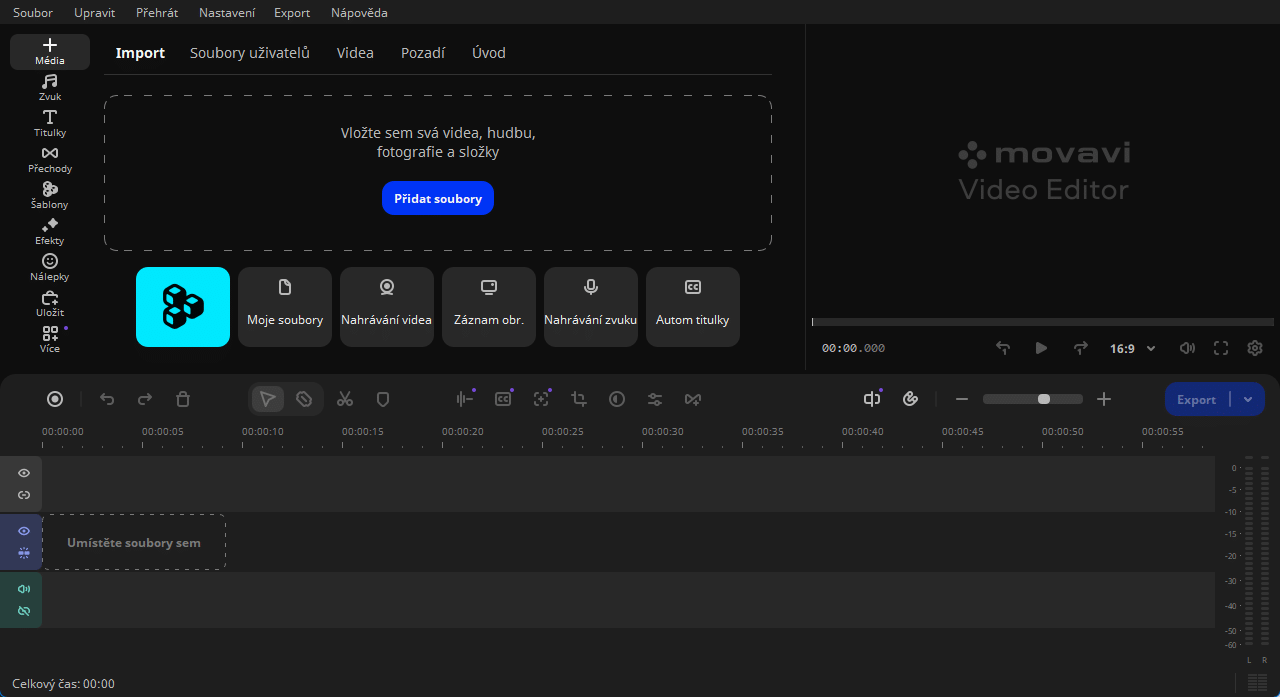Screen dimensions: 1280x697
Task: Toggle the link icon on overlay track
Action: (x=24, y=495)
